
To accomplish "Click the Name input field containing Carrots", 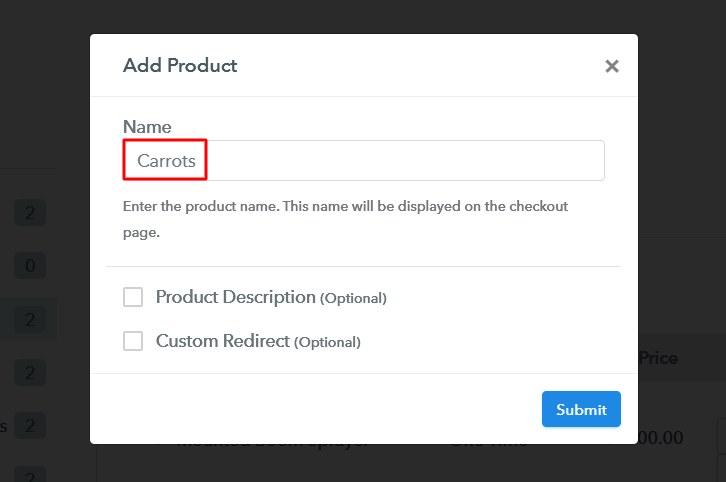I will click(x=363, y=160).
